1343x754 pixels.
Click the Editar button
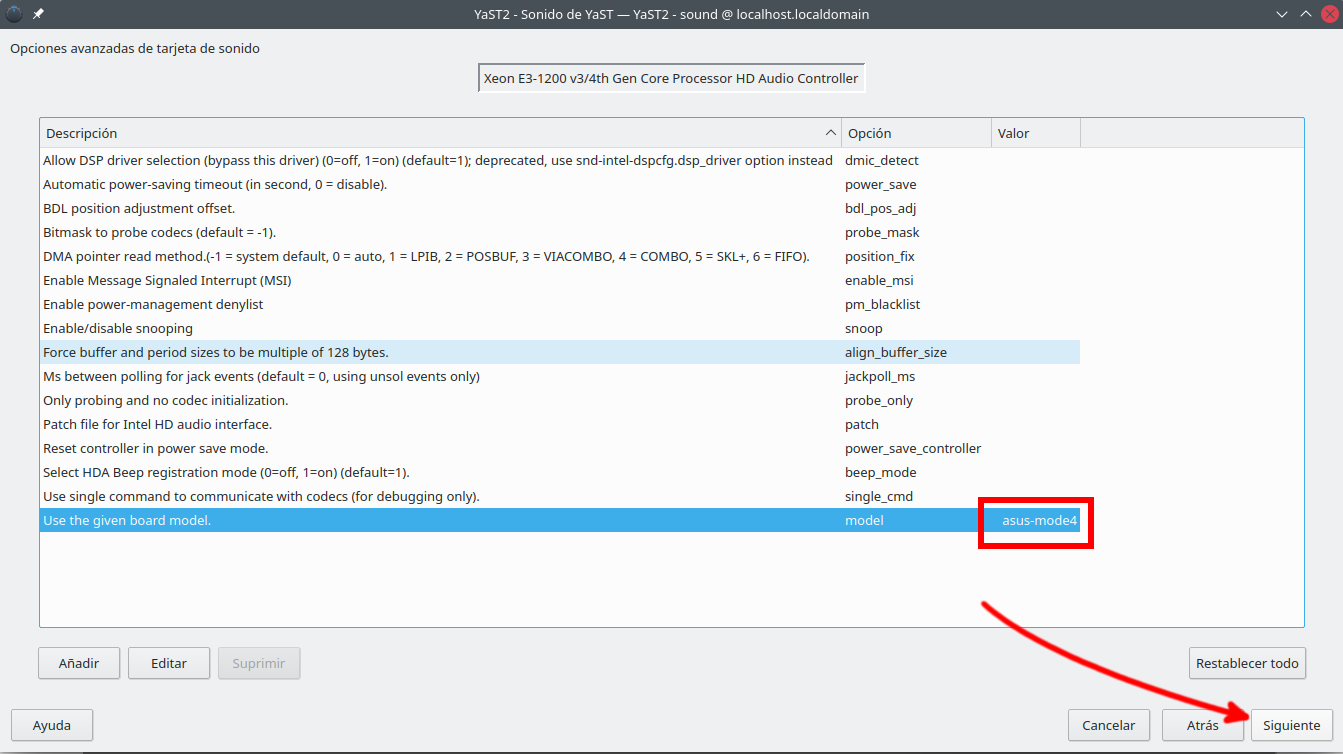pyautogui.click(x=169, y=663)
